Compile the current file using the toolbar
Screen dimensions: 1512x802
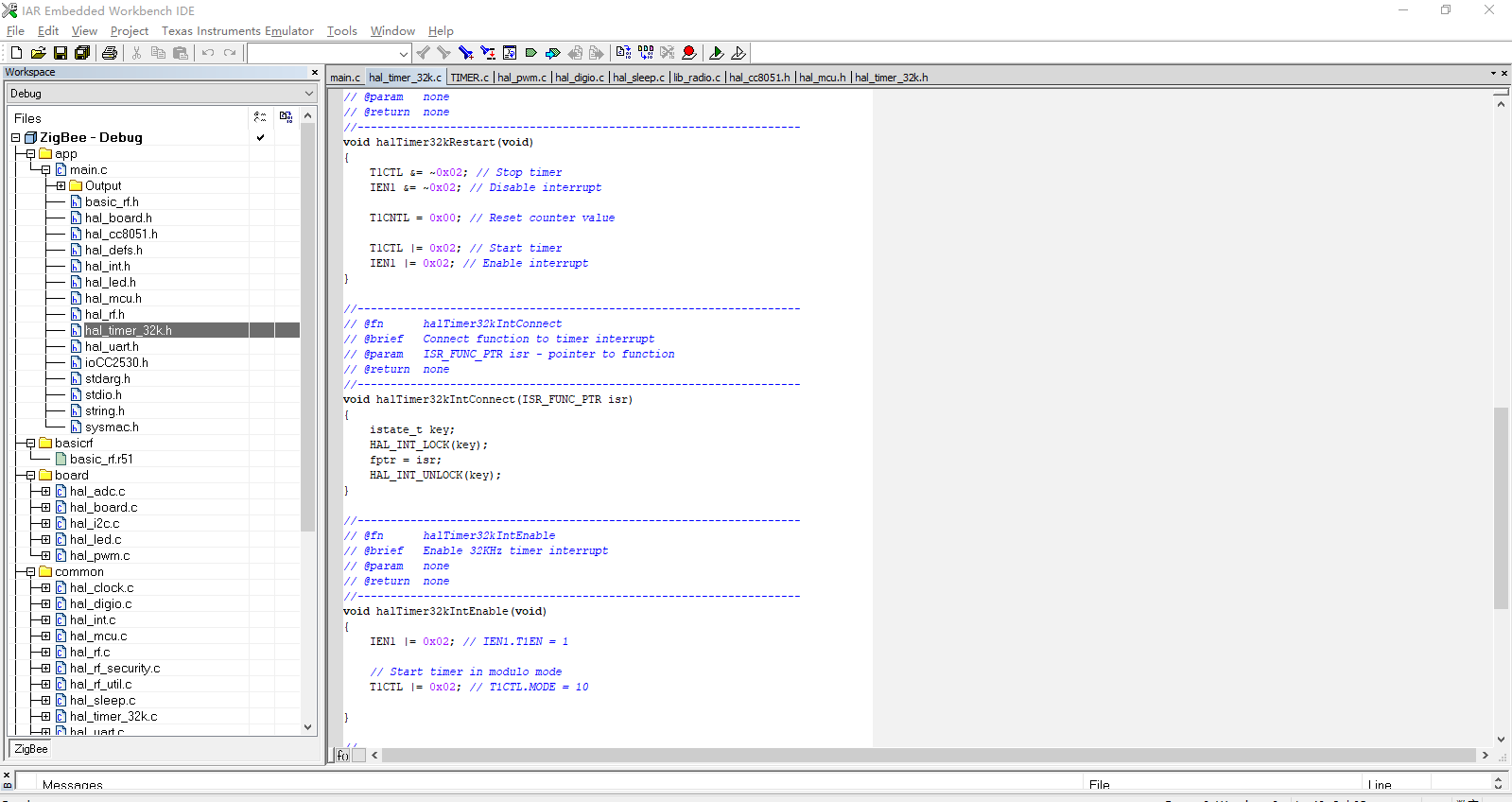coord(623,53)
